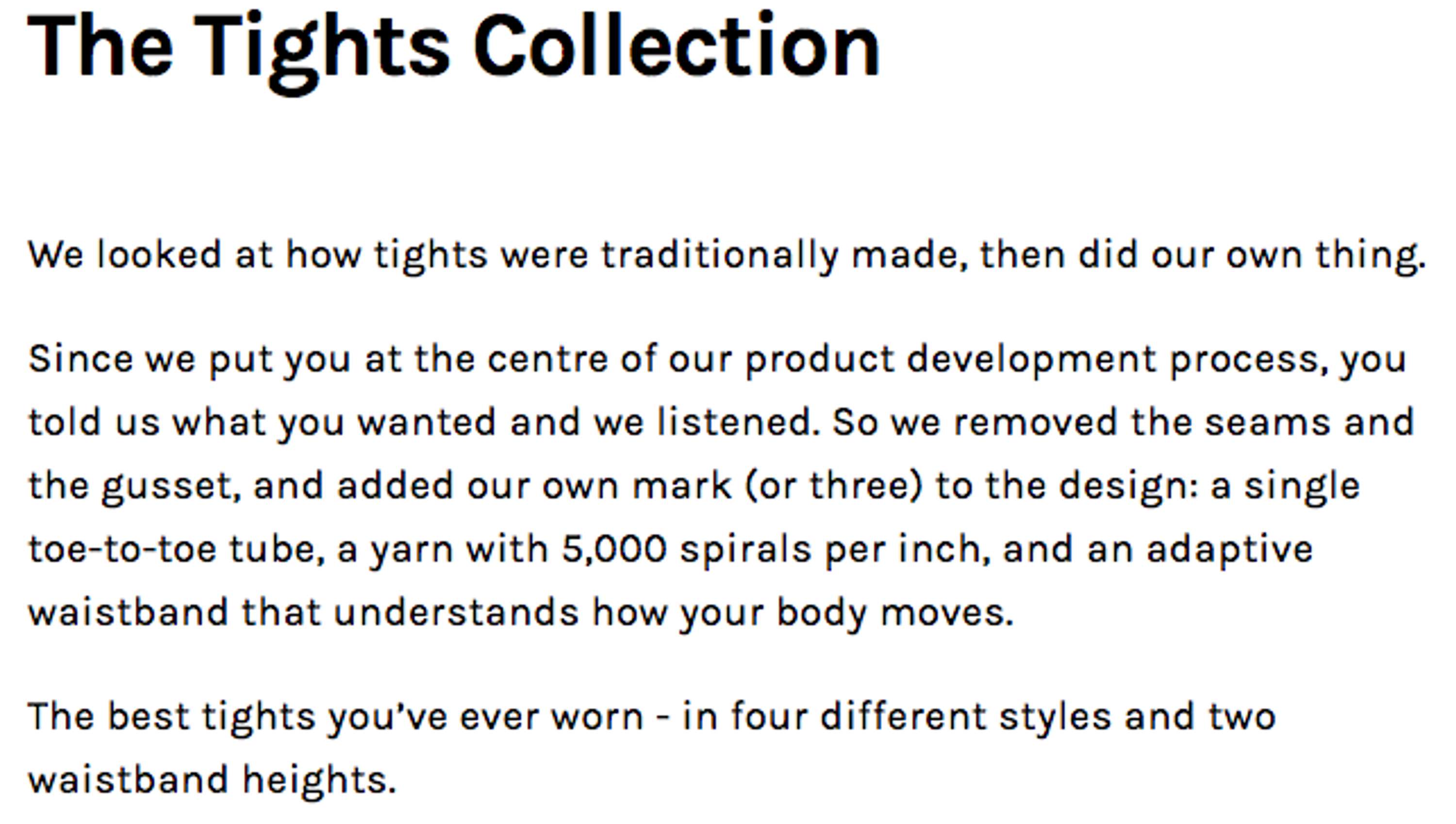This screenshot has height=824, width=1456.
Task: Click the word 'Collection' in the heading
Action: (677, 44)
